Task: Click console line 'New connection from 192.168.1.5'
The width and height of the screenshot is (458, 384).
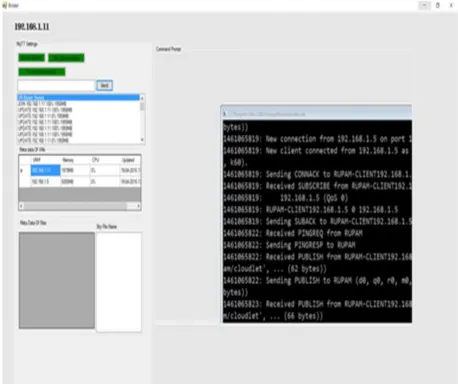Action: click(317, 139)
